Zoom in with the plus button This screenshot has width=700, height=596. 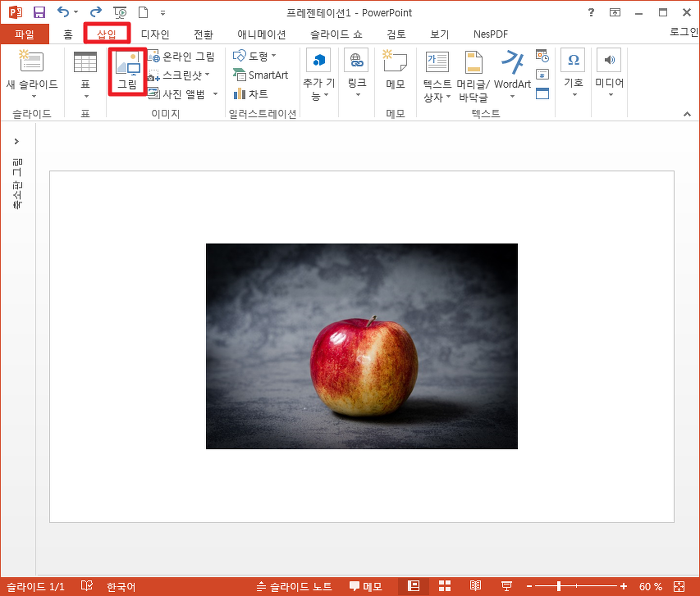(624, 586)
